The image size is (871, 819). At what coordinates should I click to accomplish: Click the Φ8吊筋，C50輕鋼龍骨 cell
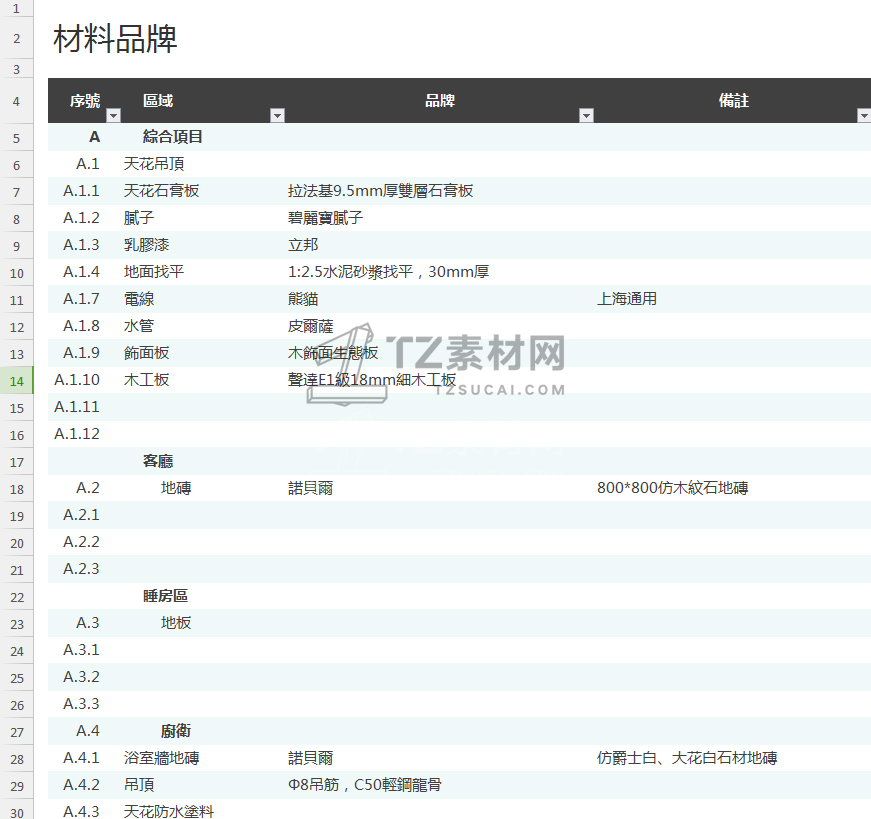[x=365, y=785]
